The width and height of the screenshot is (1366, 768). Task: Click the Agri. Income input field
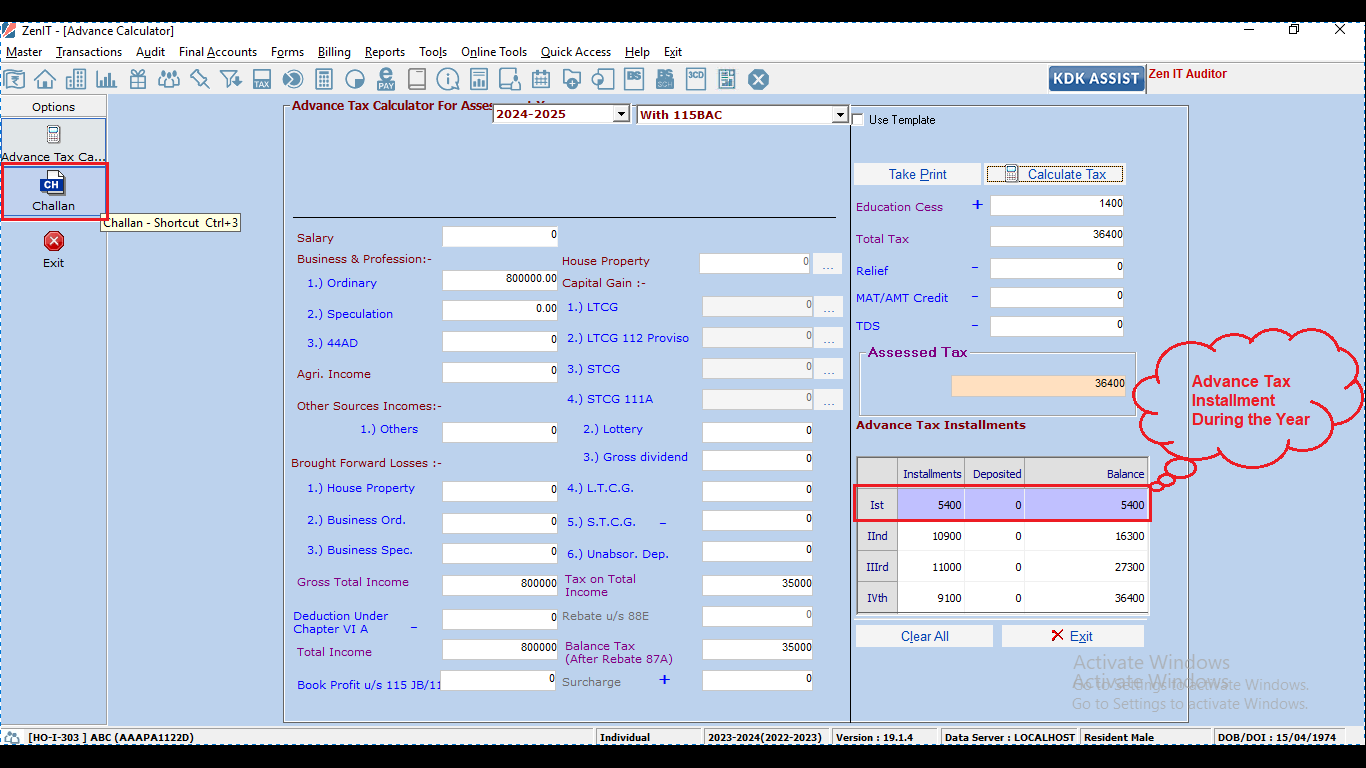[x=500, y=372]
